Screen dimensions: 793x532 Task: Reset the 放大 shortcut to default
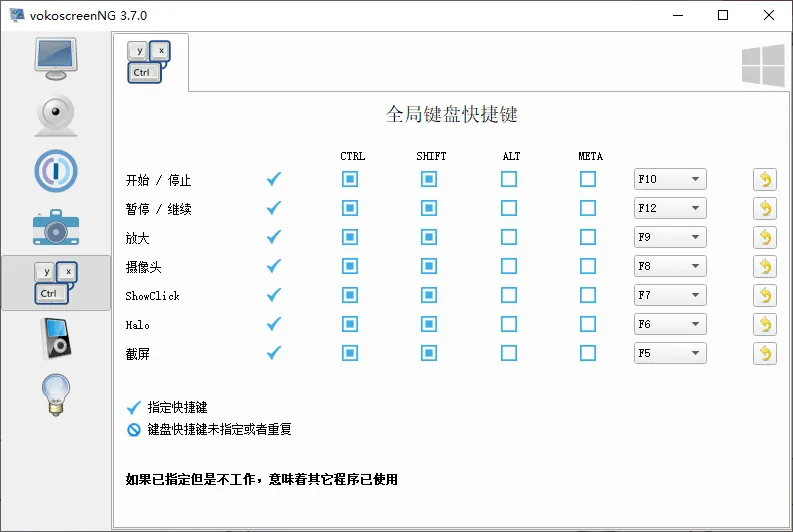[x=765, y=237]
